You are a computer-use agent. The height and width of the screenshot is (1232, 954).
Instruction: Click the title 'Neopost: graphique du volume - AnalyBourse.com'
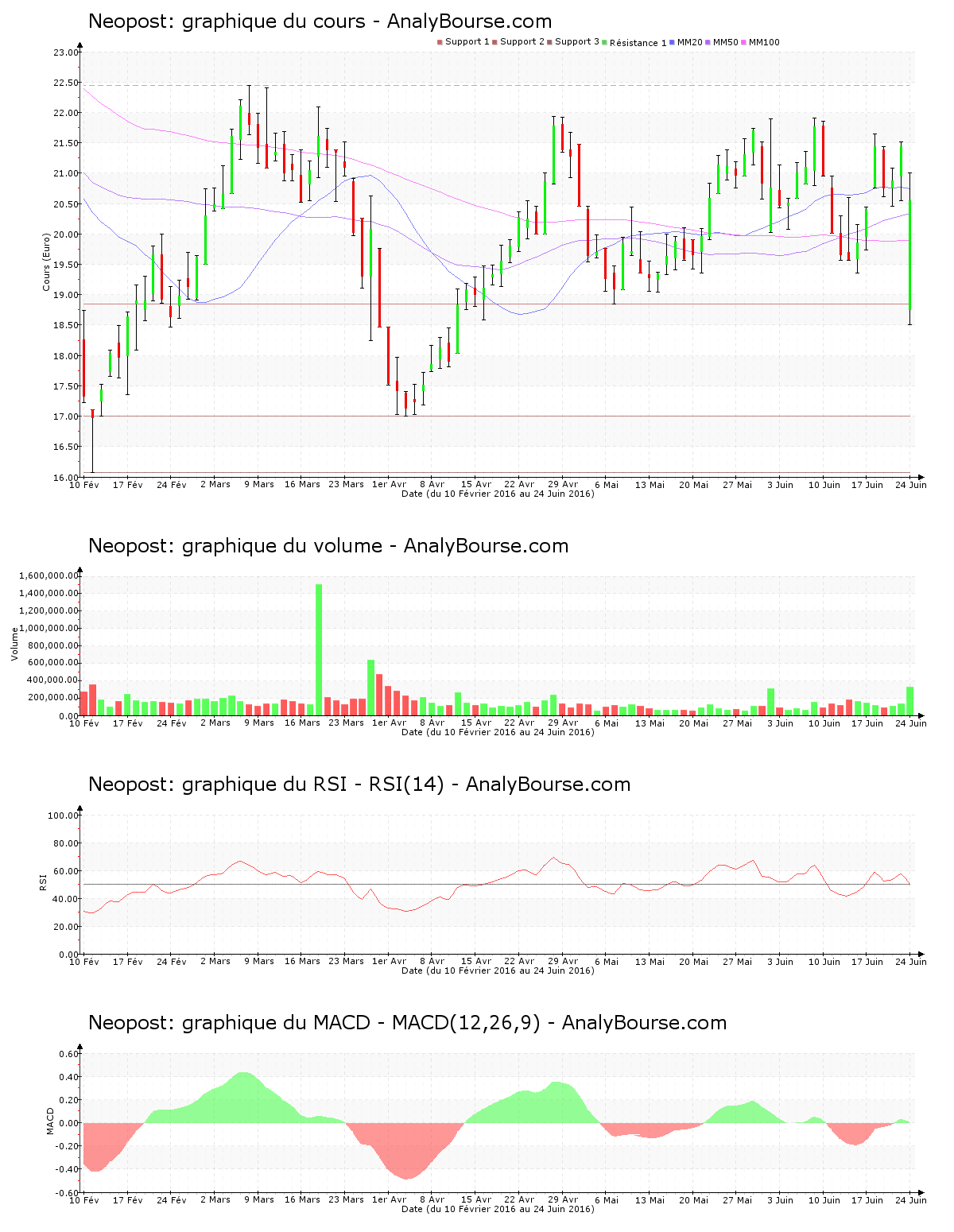[x=328, y=546]
